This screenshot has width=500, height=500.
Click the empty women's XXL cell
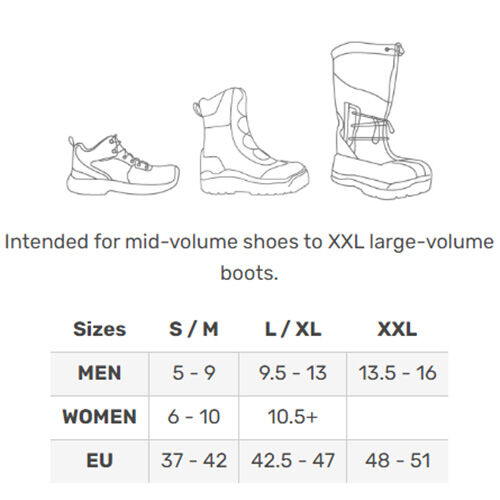pos(397,417)
